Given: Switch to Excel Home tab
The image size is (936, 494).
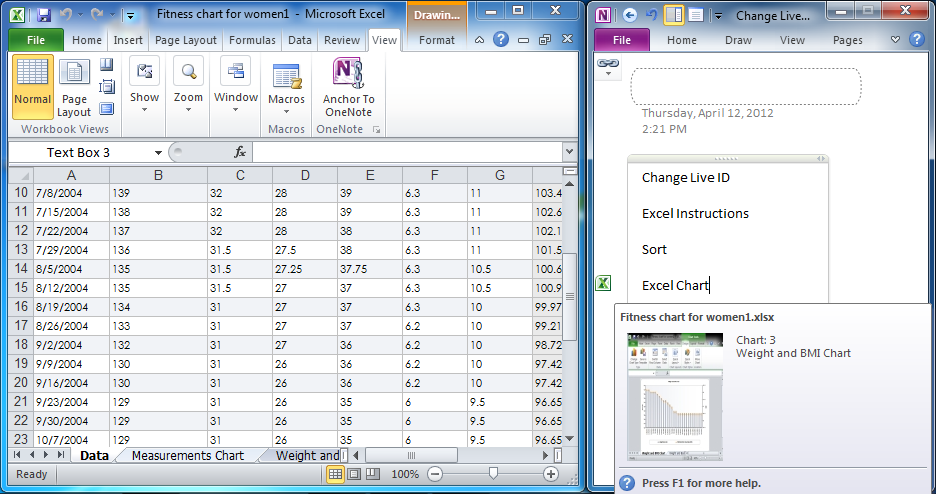Looking at the screenshot, I should 87,40.
